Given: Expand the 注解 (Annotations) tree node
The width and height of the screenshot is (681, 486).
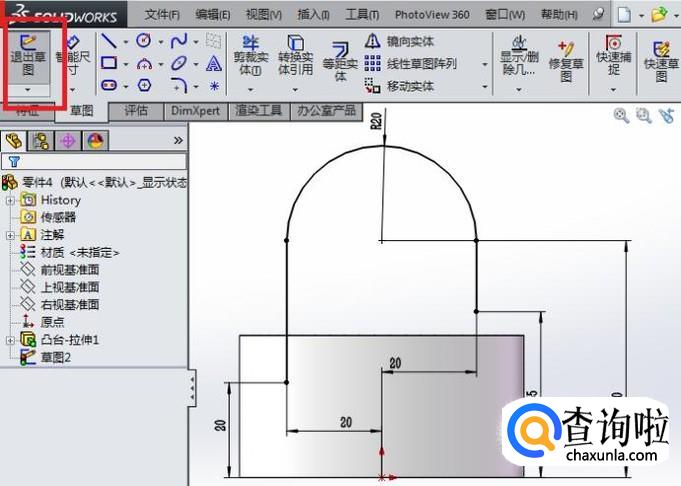Looking at the screenshot, I should (x=11, y=235).
